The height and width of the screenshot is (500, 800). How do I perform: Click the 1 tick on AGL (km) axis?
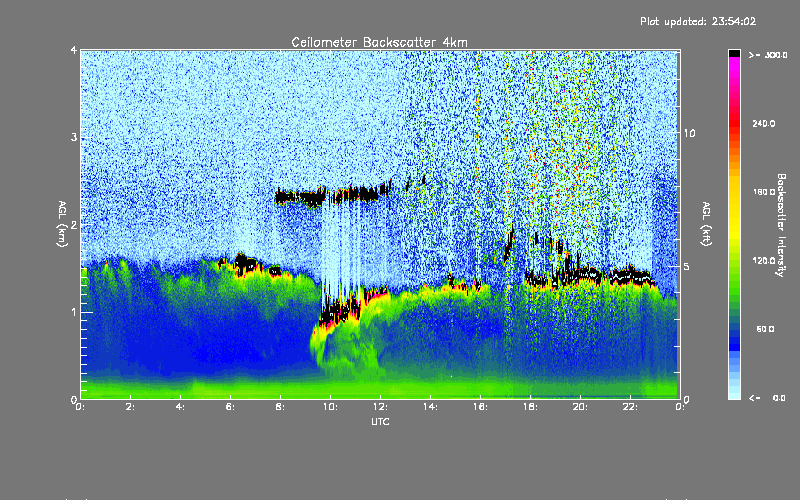pos(74,312)
